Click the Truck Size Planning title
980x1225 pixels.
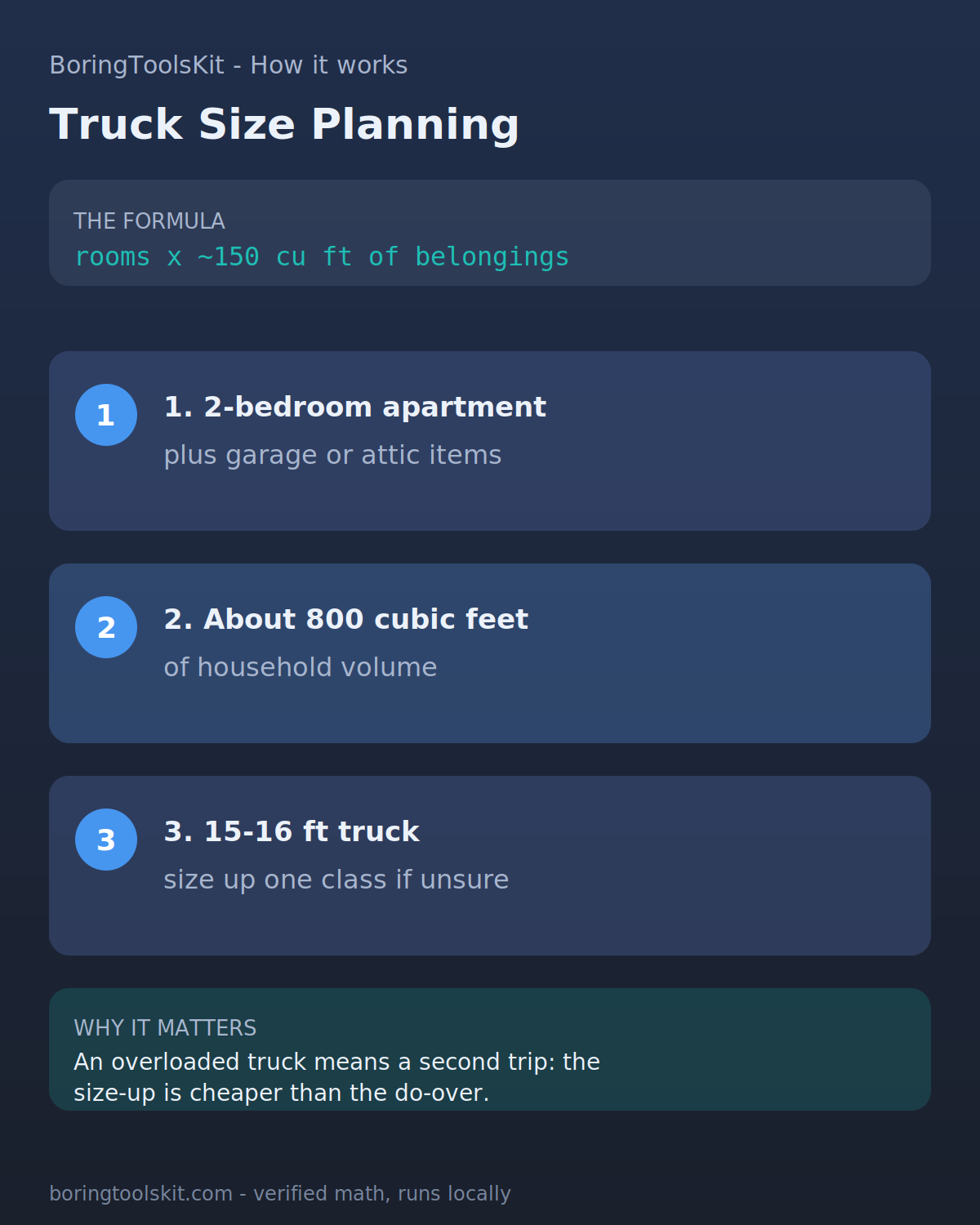coord(284,125)
